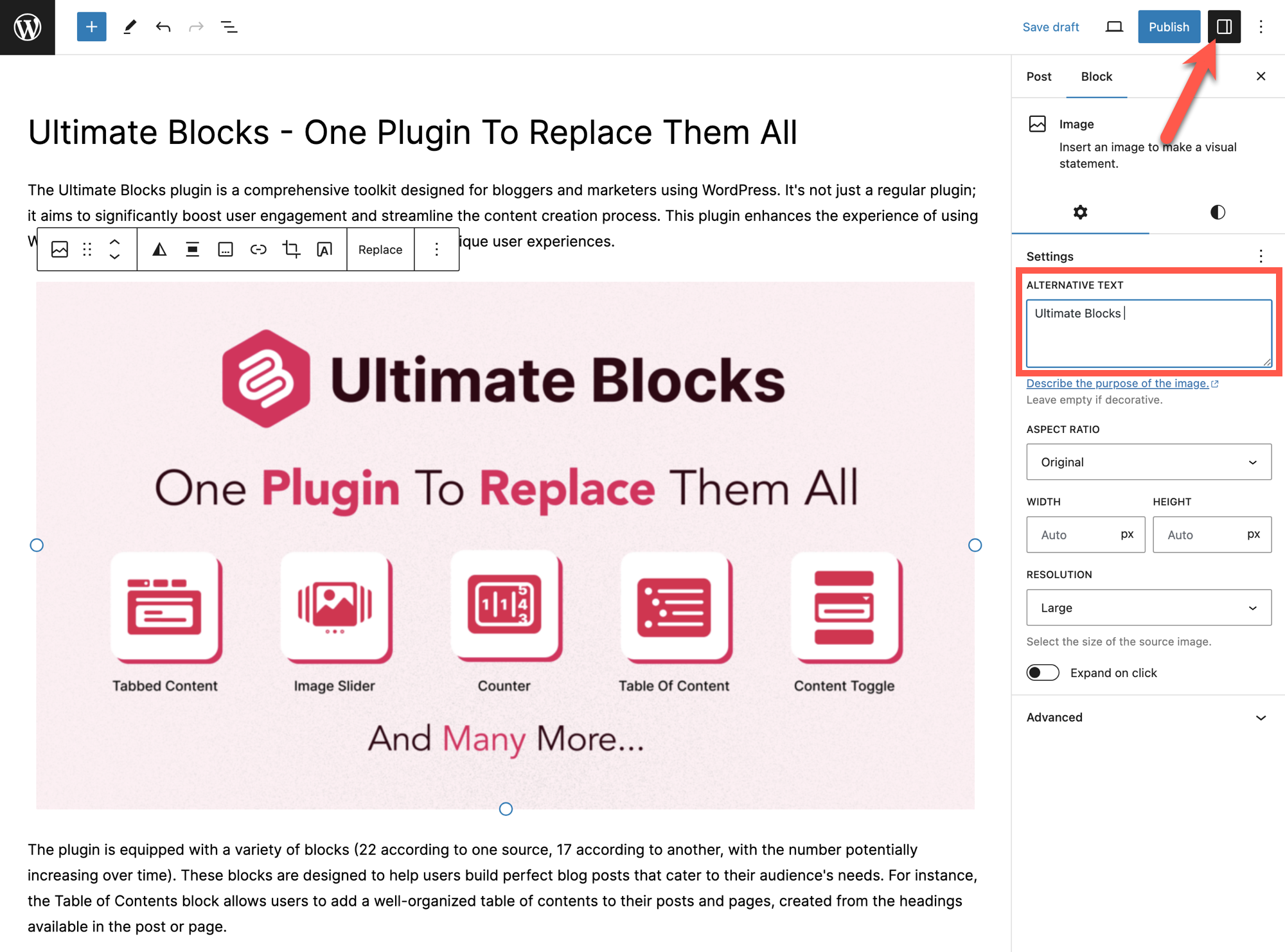Switch to the Post tab
Image resolution: width=1285 pixels, height=952 pixels.
[x=1038, y=76]
